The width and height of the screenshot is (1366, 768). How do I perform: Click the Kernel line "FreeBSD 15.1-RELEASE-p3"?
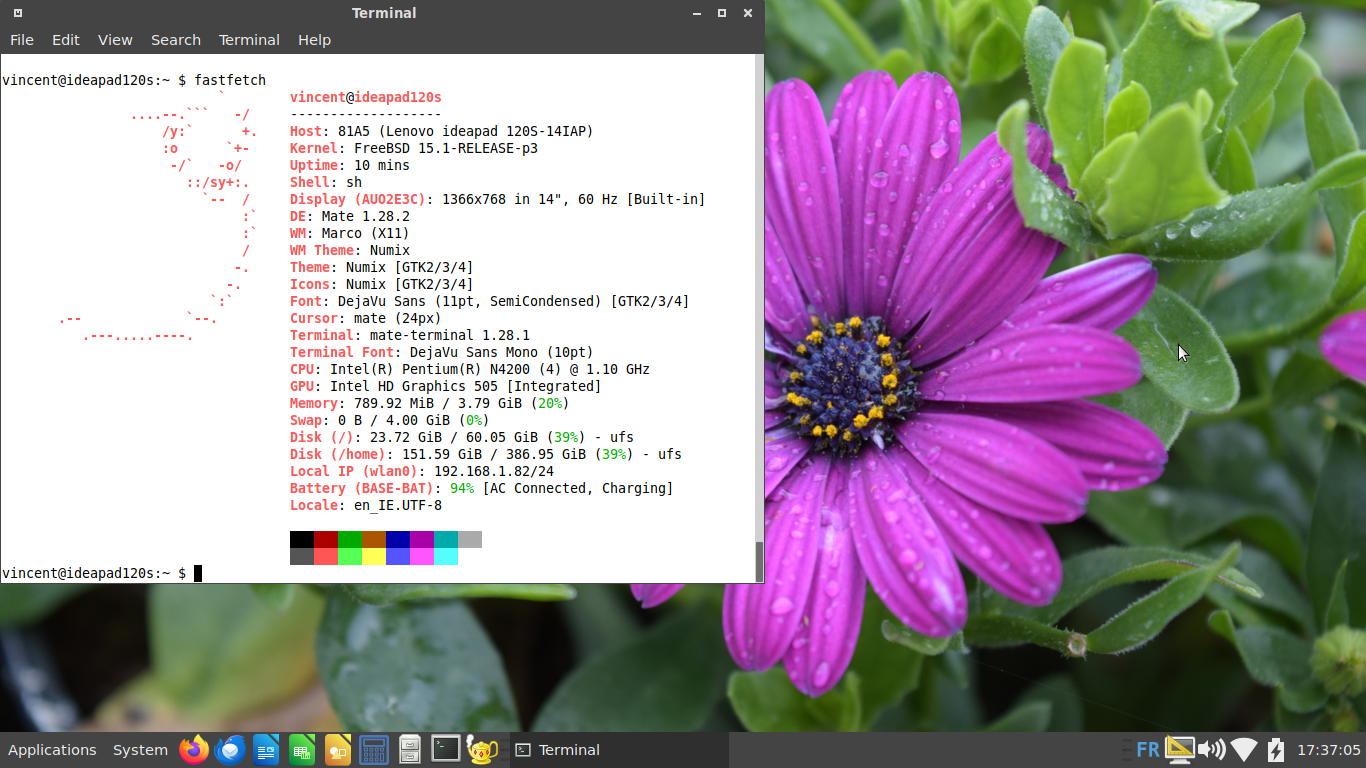pyautogui.click(x=414, y=148)
